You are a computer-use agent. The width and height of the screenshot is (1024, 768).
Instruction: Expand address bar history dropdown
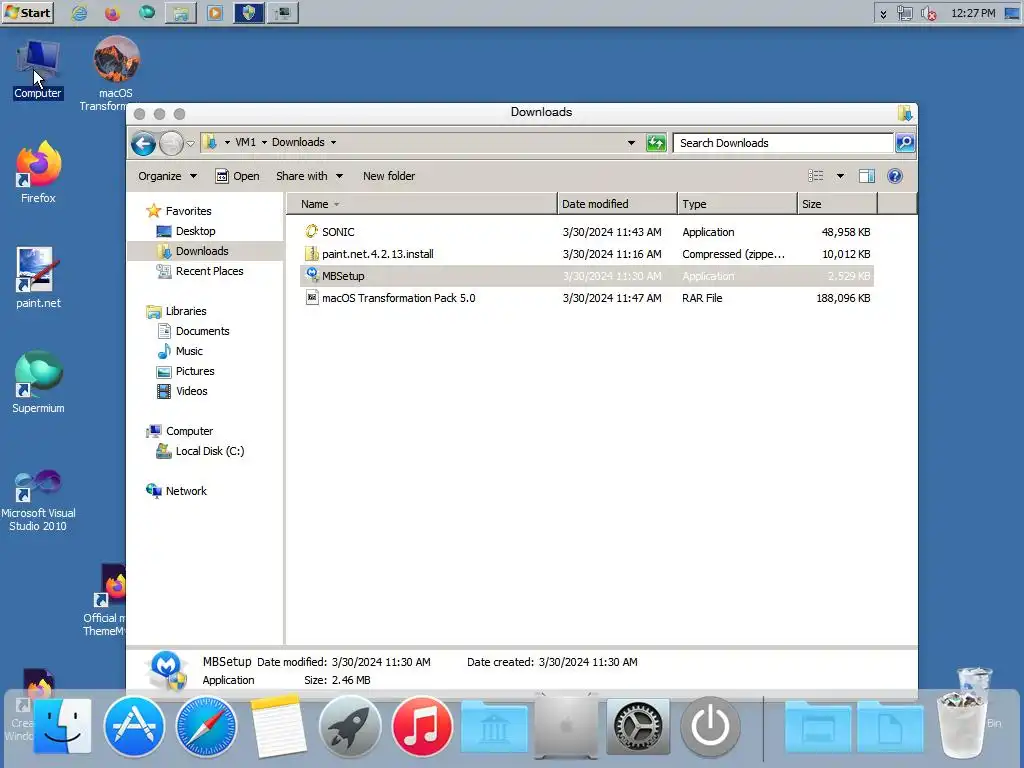[x=631, y=142]
